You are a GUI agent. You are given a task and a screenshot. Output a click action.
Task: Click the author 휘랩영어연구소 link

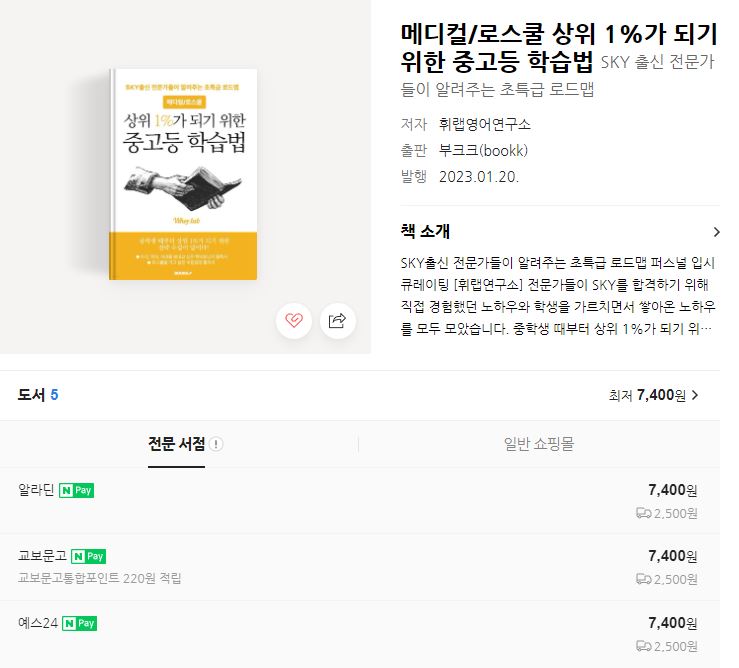coord(485,125)
